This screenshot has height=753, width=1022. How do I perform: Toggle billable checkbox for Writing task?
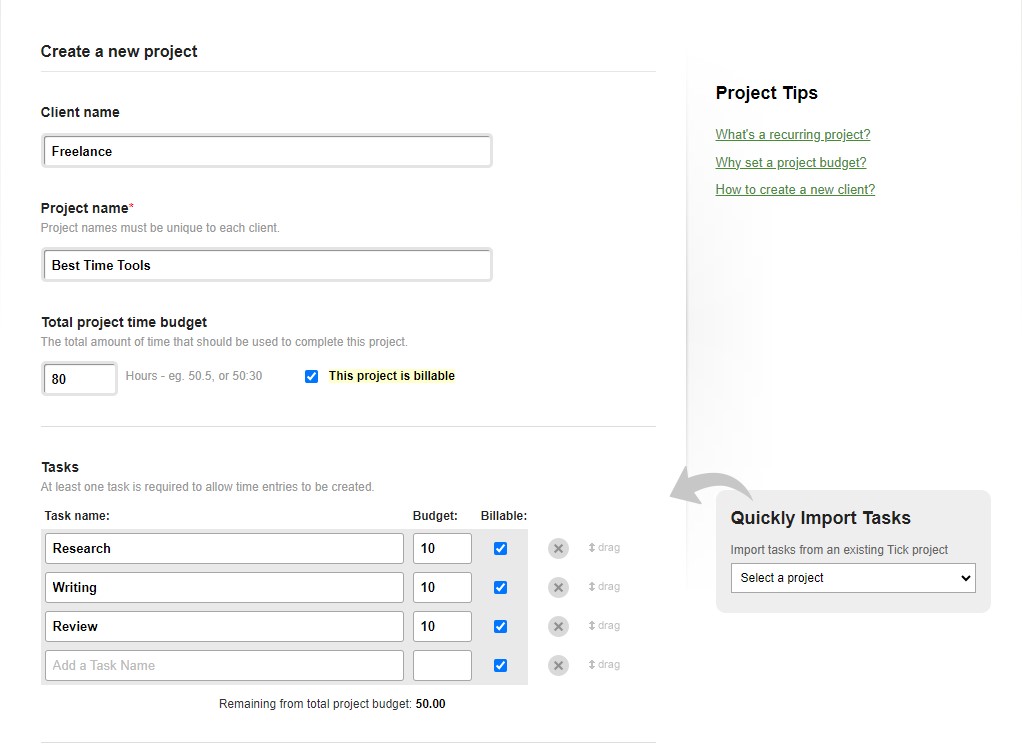pyautogui.click(x=500, y=587)
